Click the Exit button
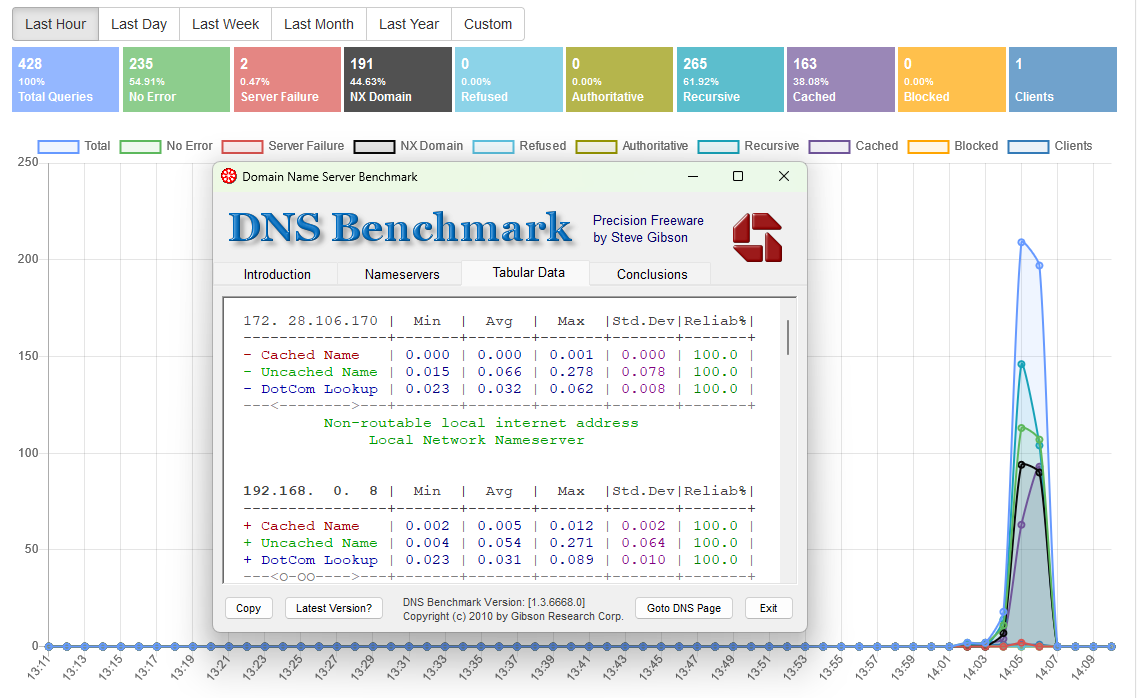This screenshot has width=1144, height=698. coord(768,608)
